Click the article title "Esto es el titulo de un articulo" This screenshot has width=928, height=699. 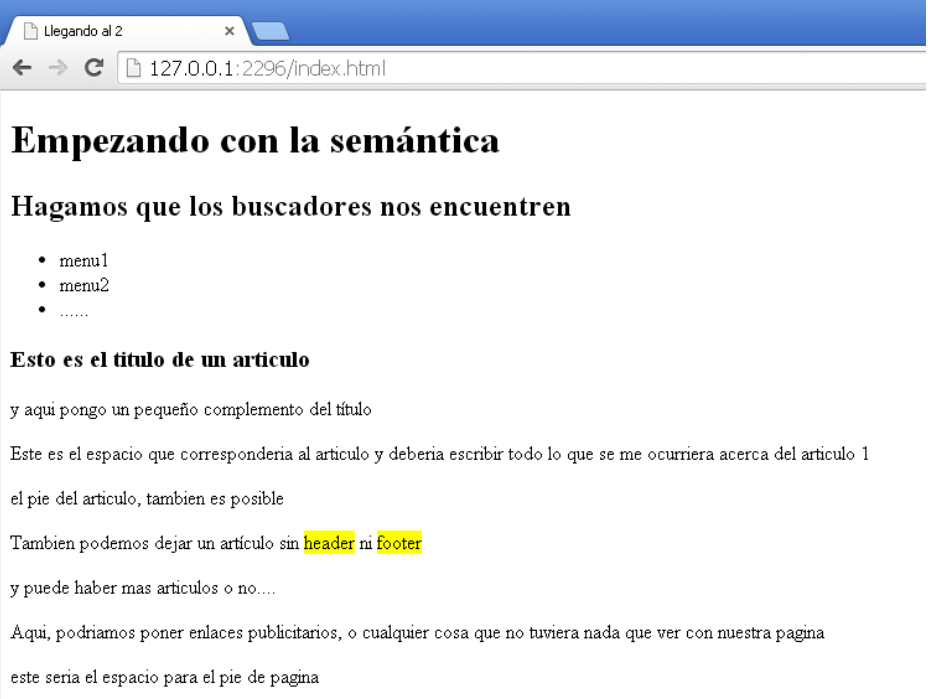tap(159, 360)
